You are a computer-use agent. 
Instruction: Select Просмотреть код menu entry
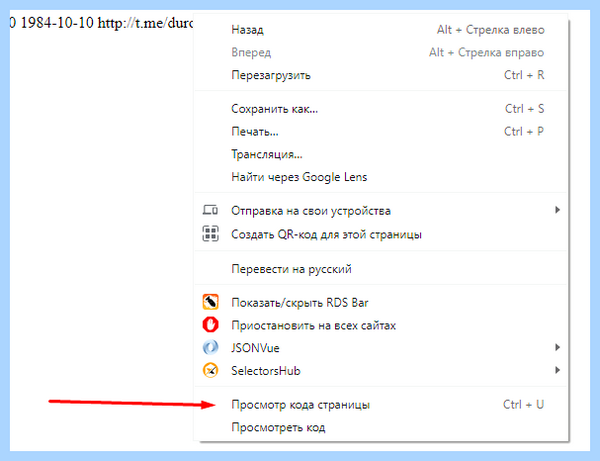381,427
